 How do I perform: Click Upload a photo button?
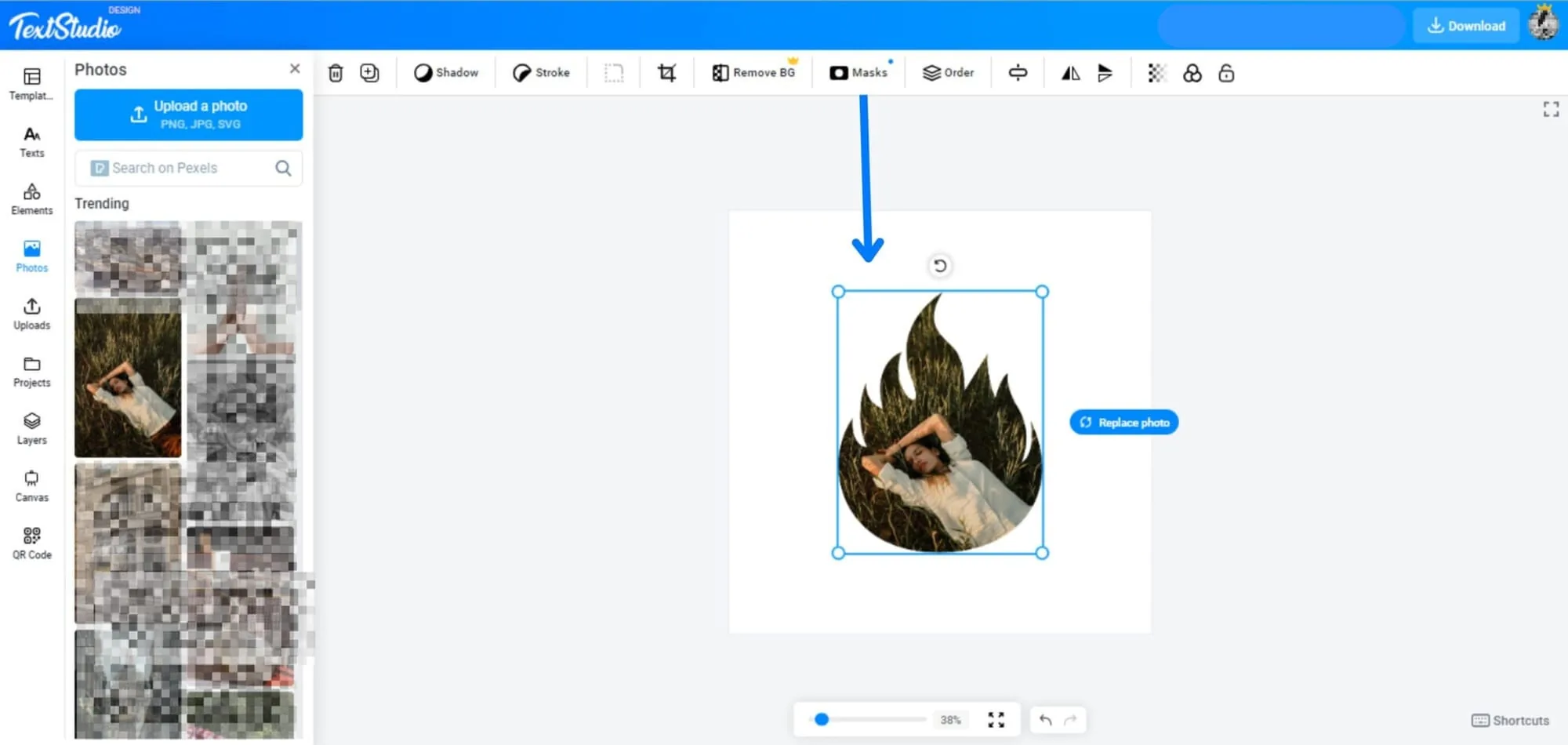189,114
